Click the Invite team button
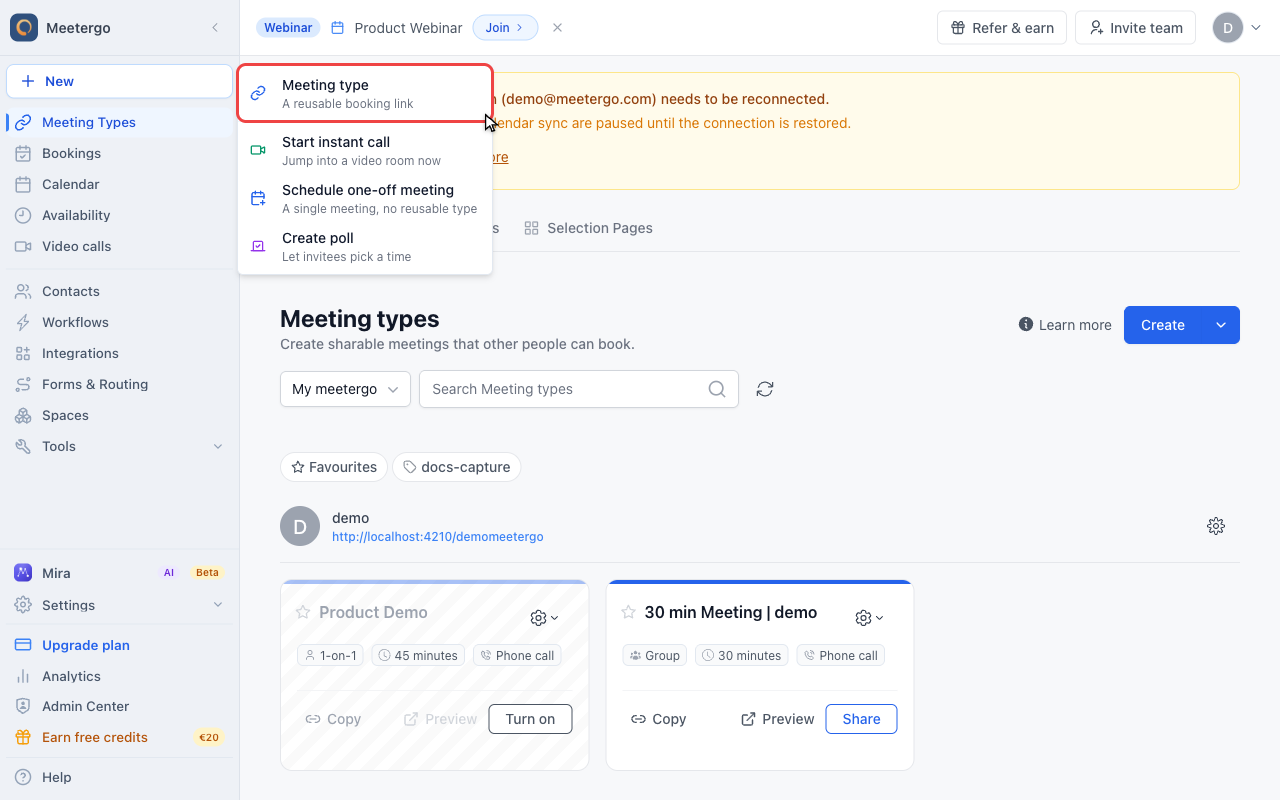1280x800 pixels. [x=1136, y=28]
